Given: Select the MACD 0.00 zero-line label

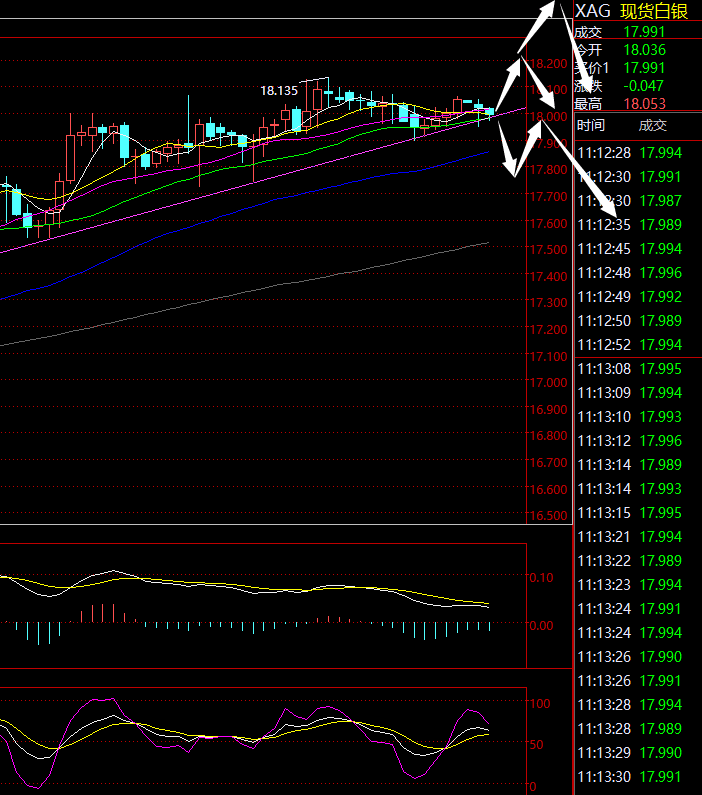Looking at the screenshot, I should [x=541, y=626].
